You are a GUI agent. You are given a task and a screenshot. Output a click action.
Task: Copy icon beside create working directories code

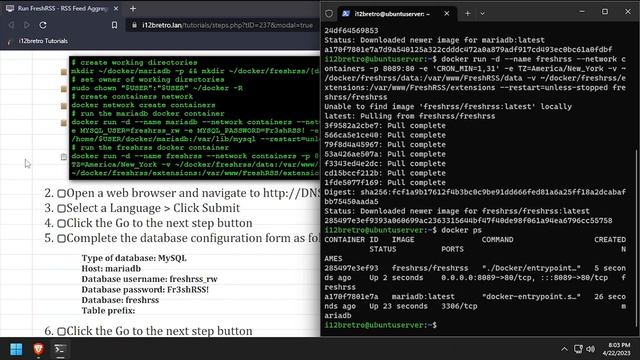click(64, 72)
